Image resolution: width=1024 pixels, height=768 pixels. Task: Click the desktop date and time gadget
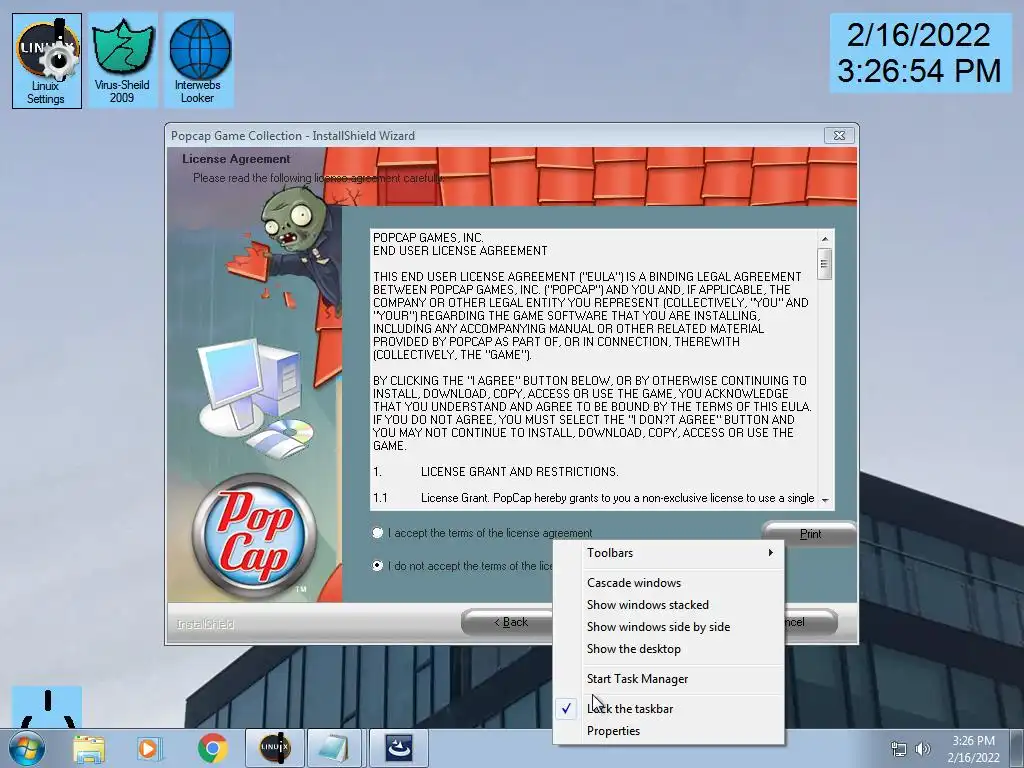pyautogui.click(x=920, y=54)
